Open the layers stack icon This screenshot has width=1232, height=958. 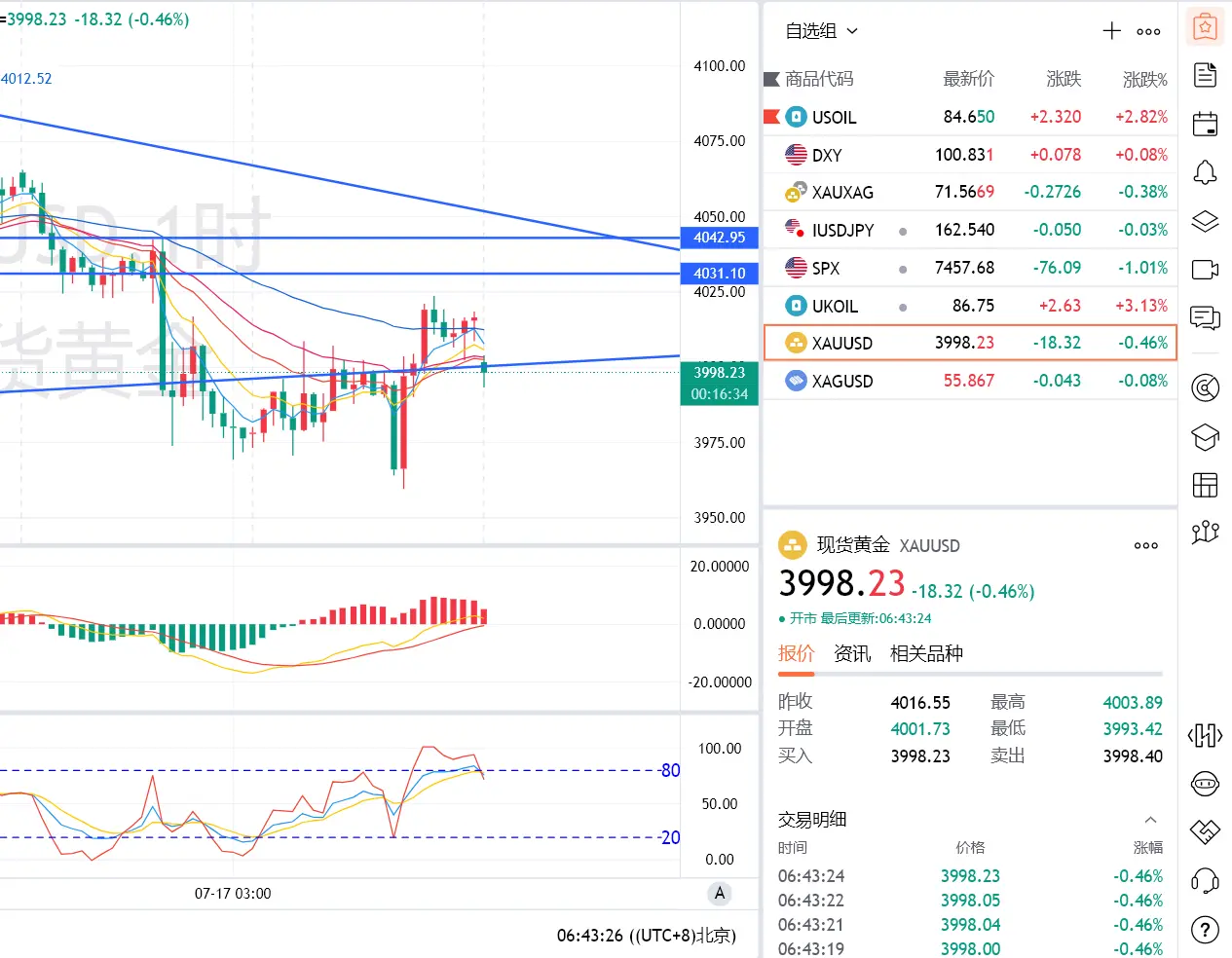[1205, 221]
